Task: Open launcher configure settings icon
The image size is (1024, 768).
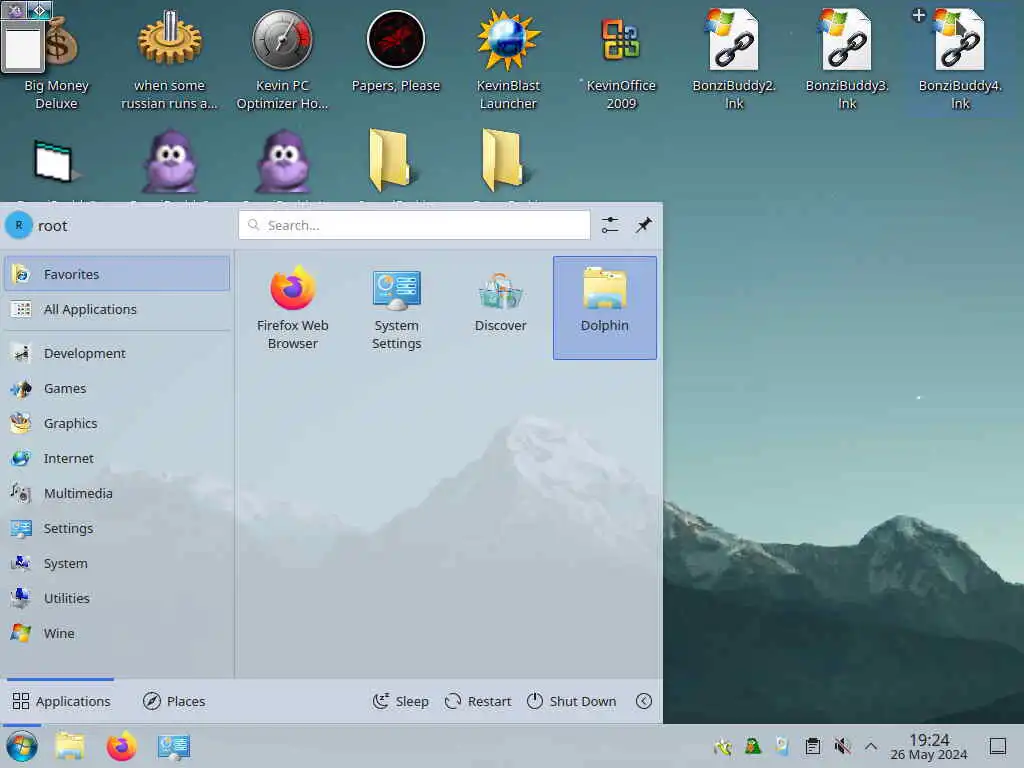Action: coord(610,225)
